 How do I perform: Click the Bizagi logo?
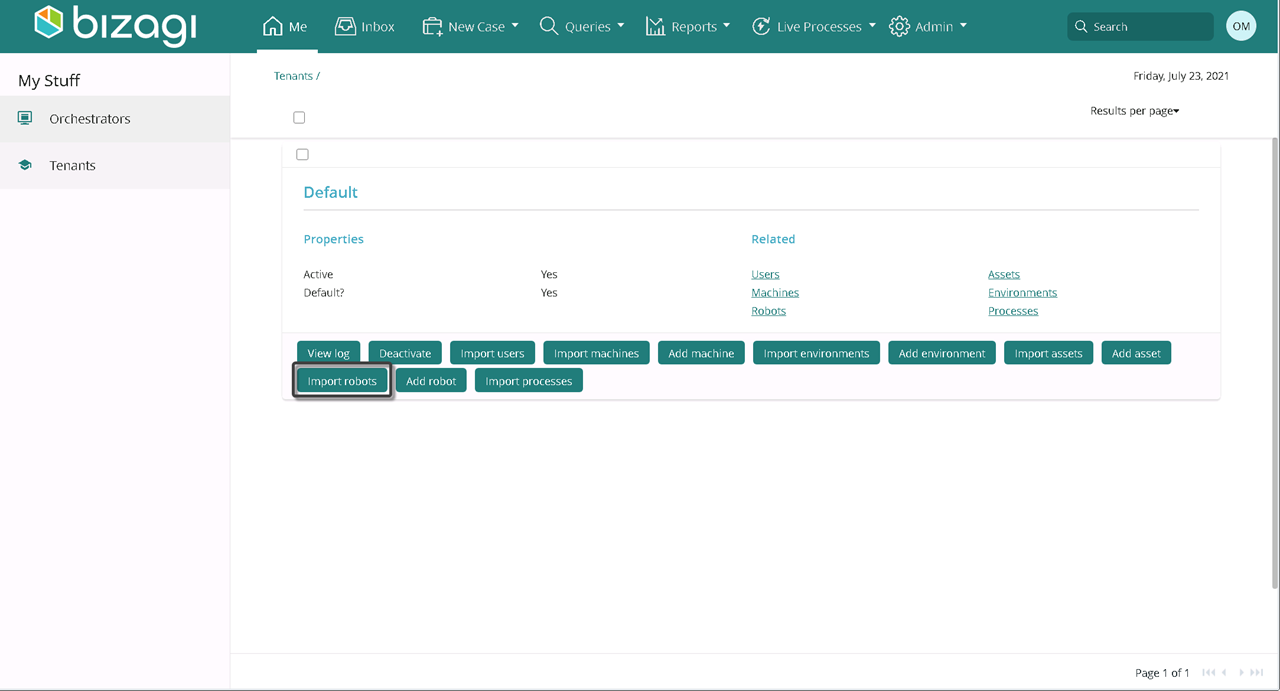click(115, 26)
